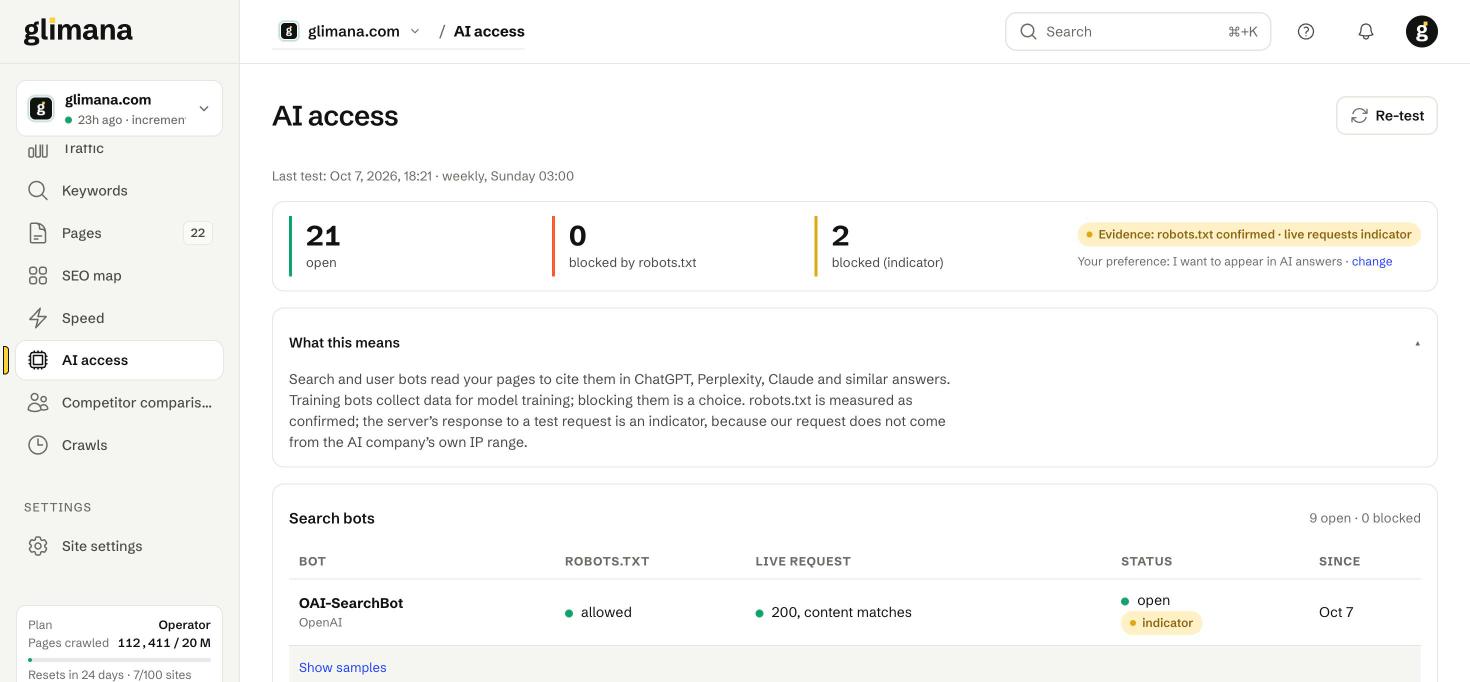This screenshot has width=1470, height=682.
Task: Click the search magnifier icon in the top bar
Action: coord(1028,32)
